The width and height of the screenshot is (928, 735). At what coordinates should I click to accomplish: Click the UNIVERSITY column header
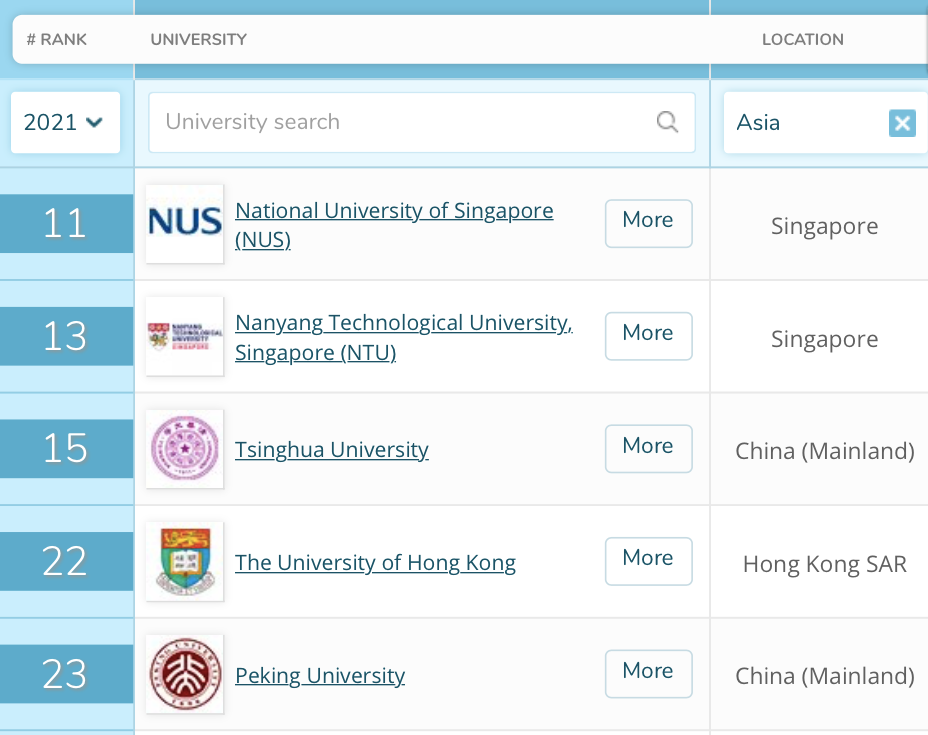click(198, 40)
